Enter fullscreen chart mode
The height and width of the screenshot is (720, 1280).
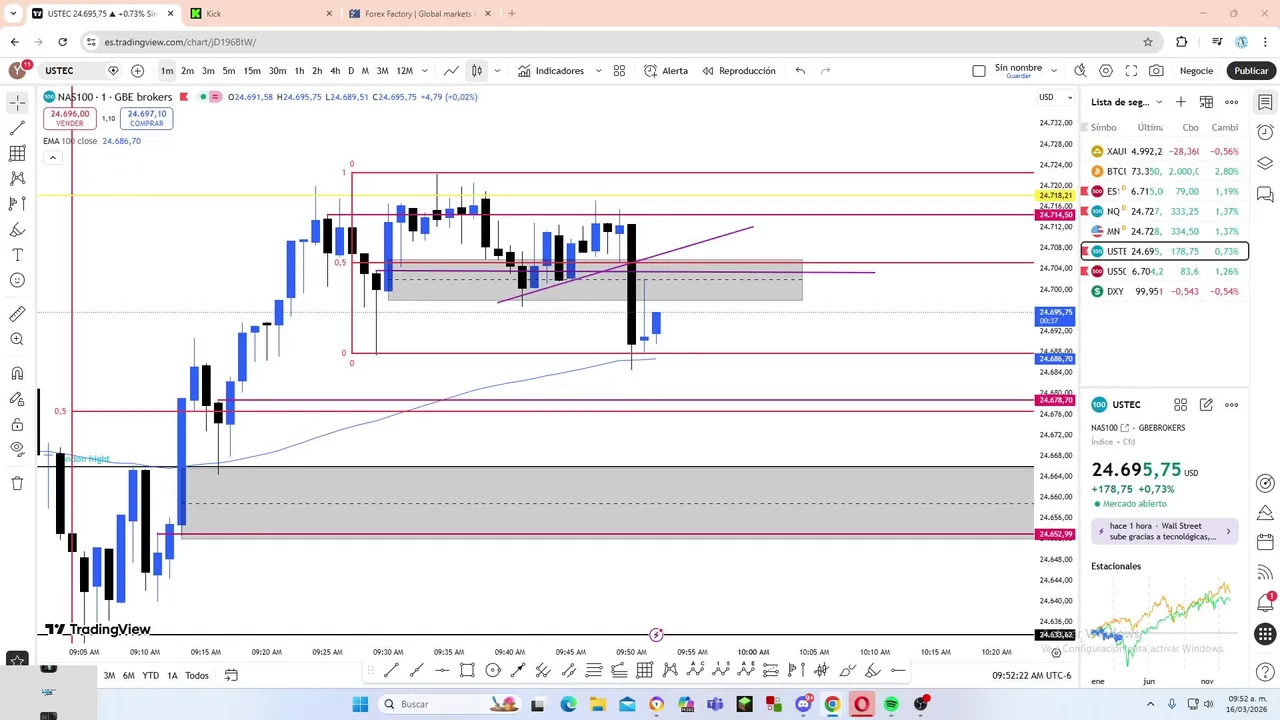coord(1131,71)
